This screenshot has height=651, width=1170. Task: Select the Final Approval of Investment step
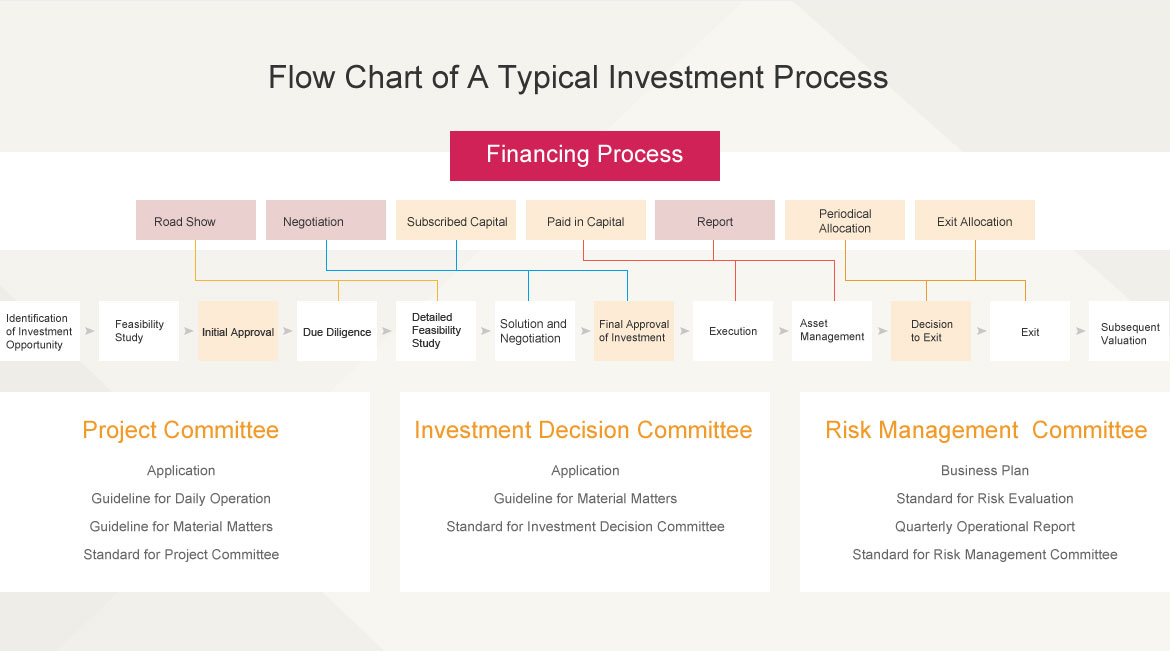click(633, 331)
